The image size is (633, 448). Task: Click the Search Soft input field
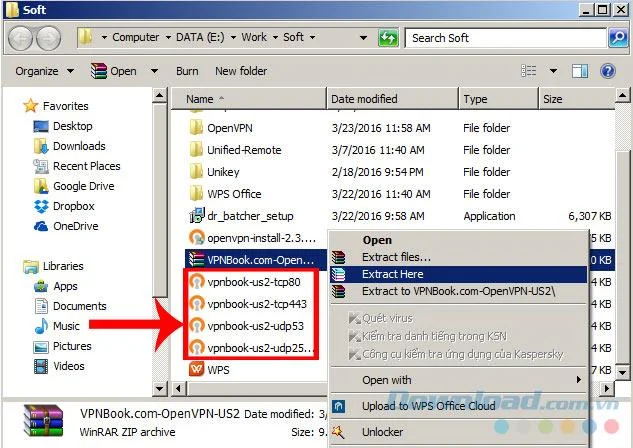(x=506, y=38)
